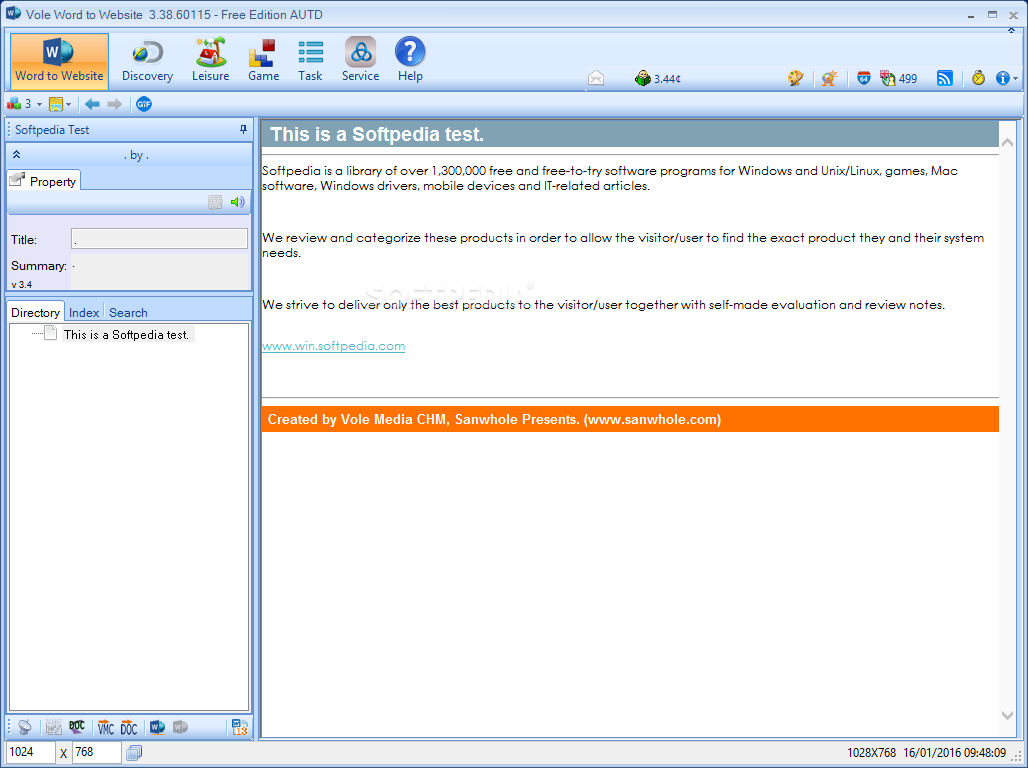Open the save disk dropdown arrow
1028x768 pixels.
click(x=68, y=104)
